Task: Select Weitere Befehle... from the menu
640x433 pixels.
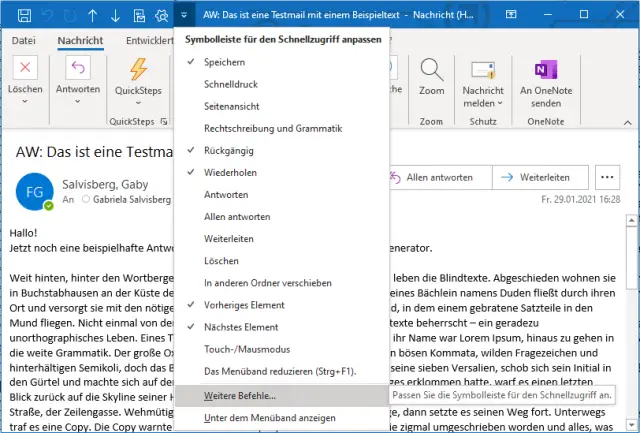Action: click(x=239, y=395)
